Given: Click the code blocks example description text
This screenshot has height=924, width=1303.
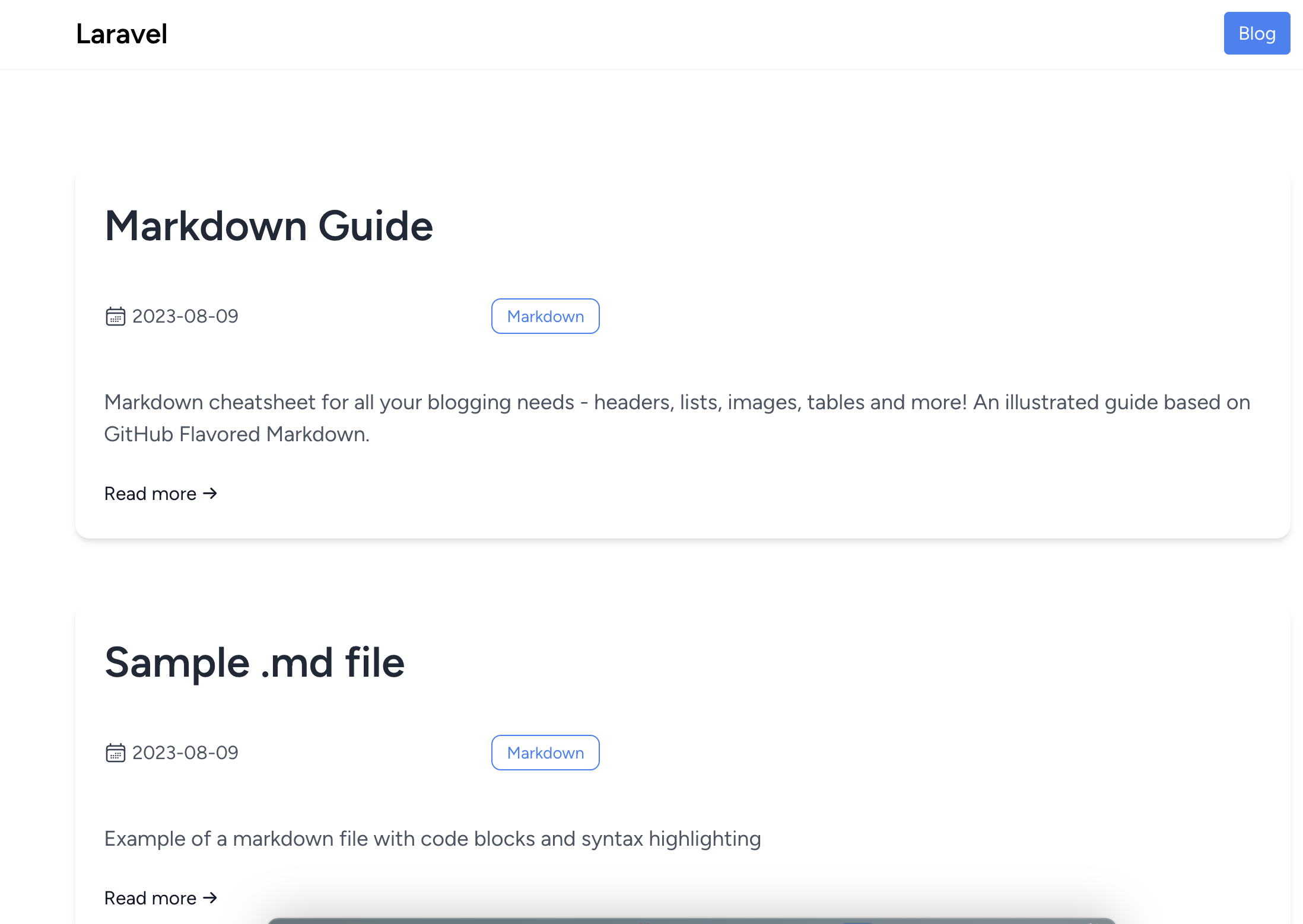Looking at the screenshot, I should coord(432,839).
